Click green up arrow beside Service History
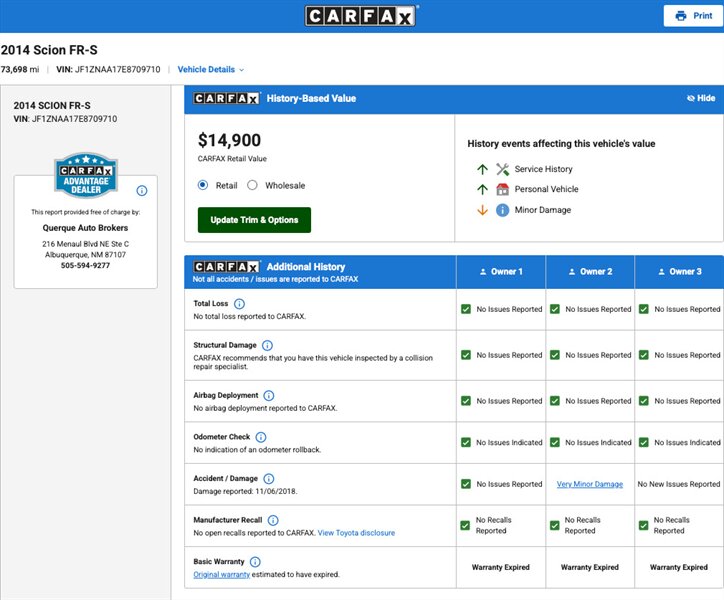 point(482,169)
